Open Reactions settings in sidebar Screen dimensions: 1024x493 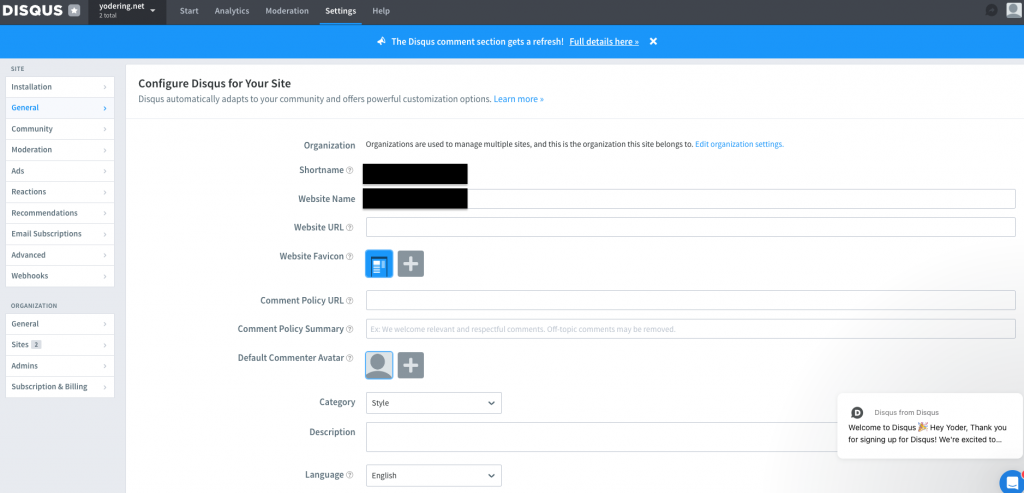click(x=59, y=192)
